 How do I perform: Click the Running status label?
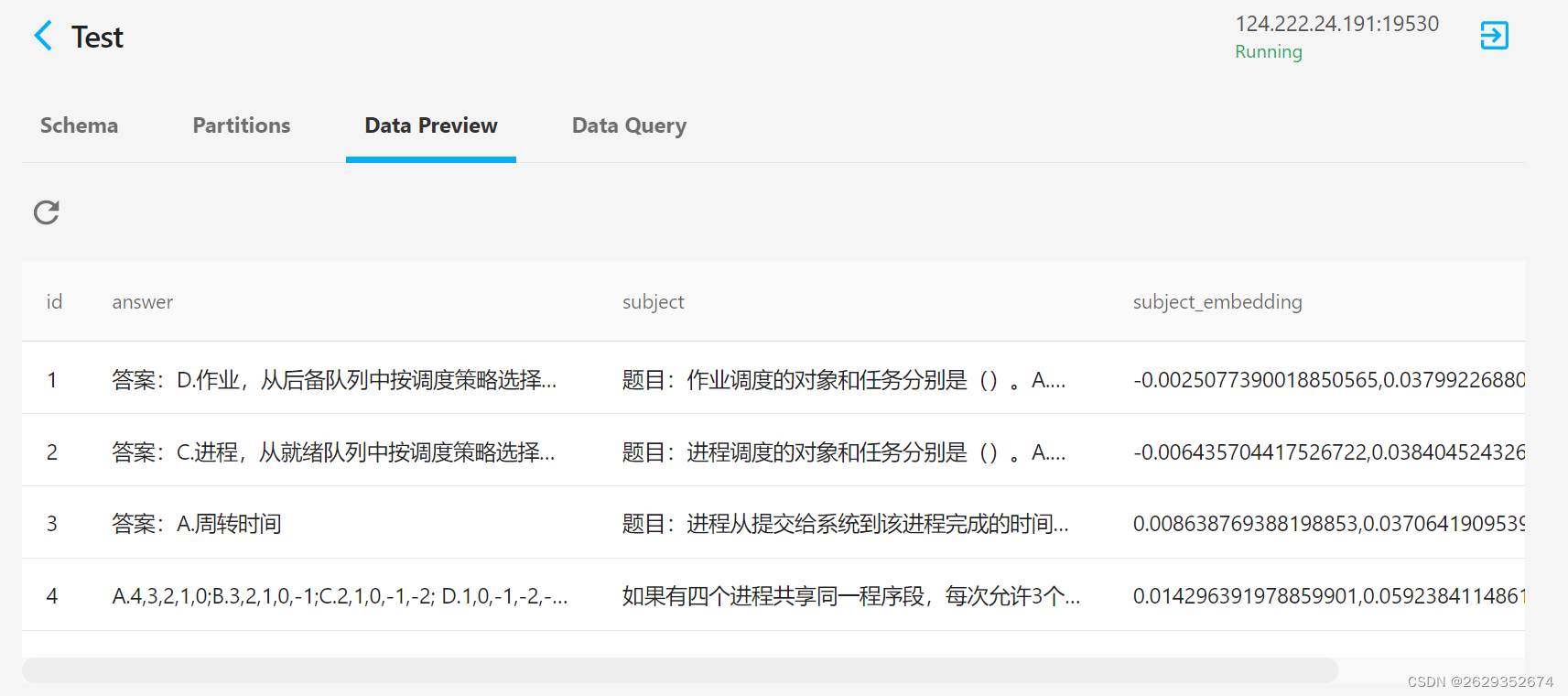point(1268,52)
